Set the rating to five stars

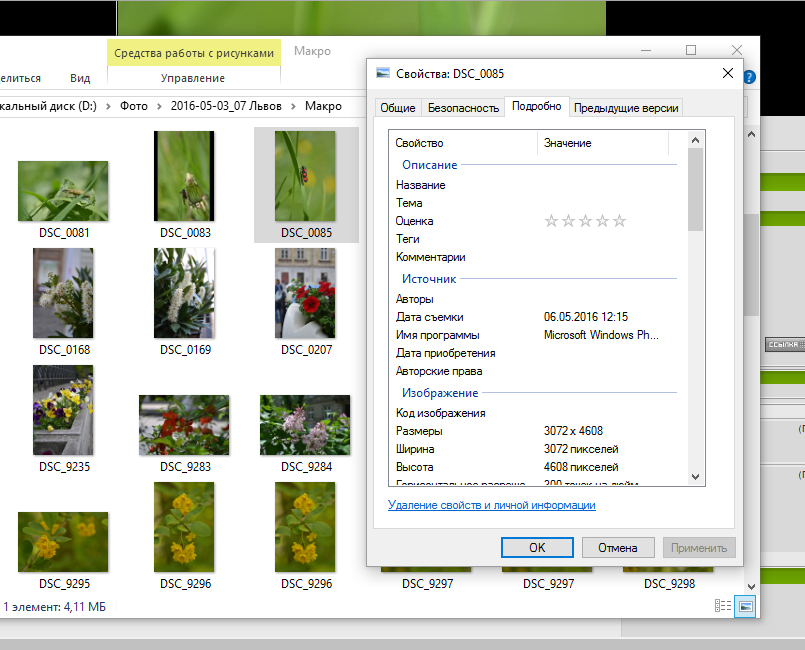[620, 221]
